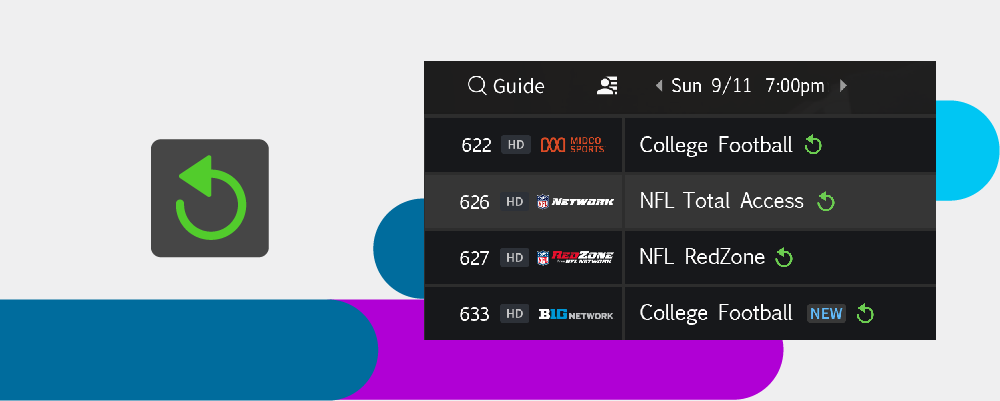
Task: Select College Football on Midco Sports row
Action: (715, 145)
